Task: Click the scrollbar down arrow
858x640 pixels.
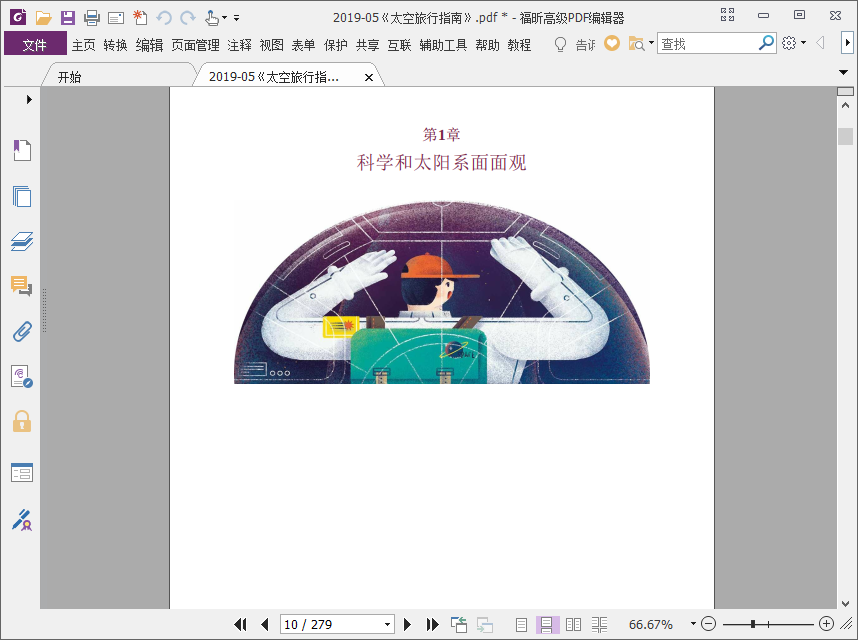Action: (845, 604)
